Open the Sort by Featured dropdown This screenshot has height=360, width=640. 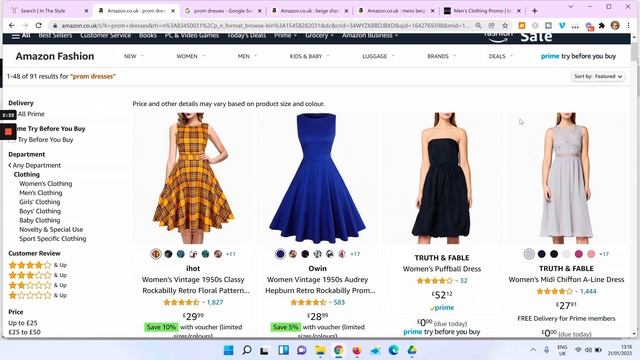point(598,76)
